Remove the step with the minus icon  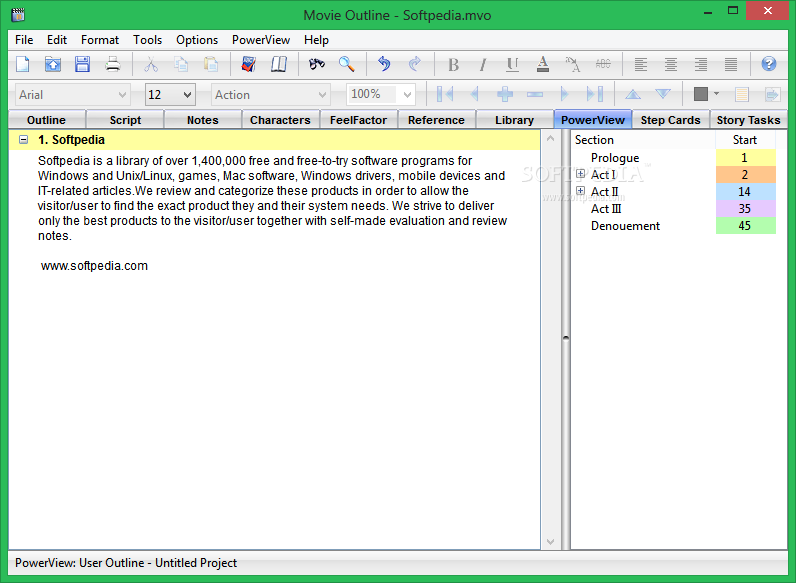(535, 94)
